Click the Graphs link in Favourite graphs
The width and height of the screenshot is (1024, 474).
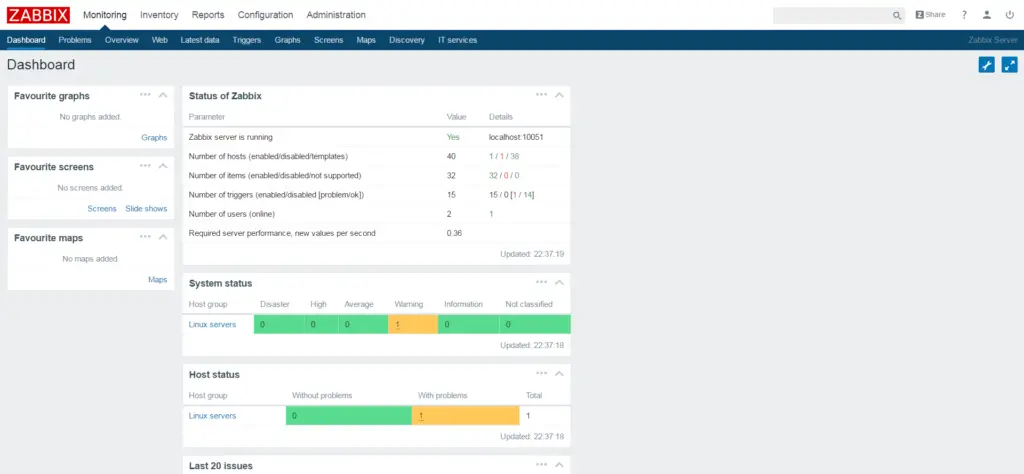click(154, 138)
